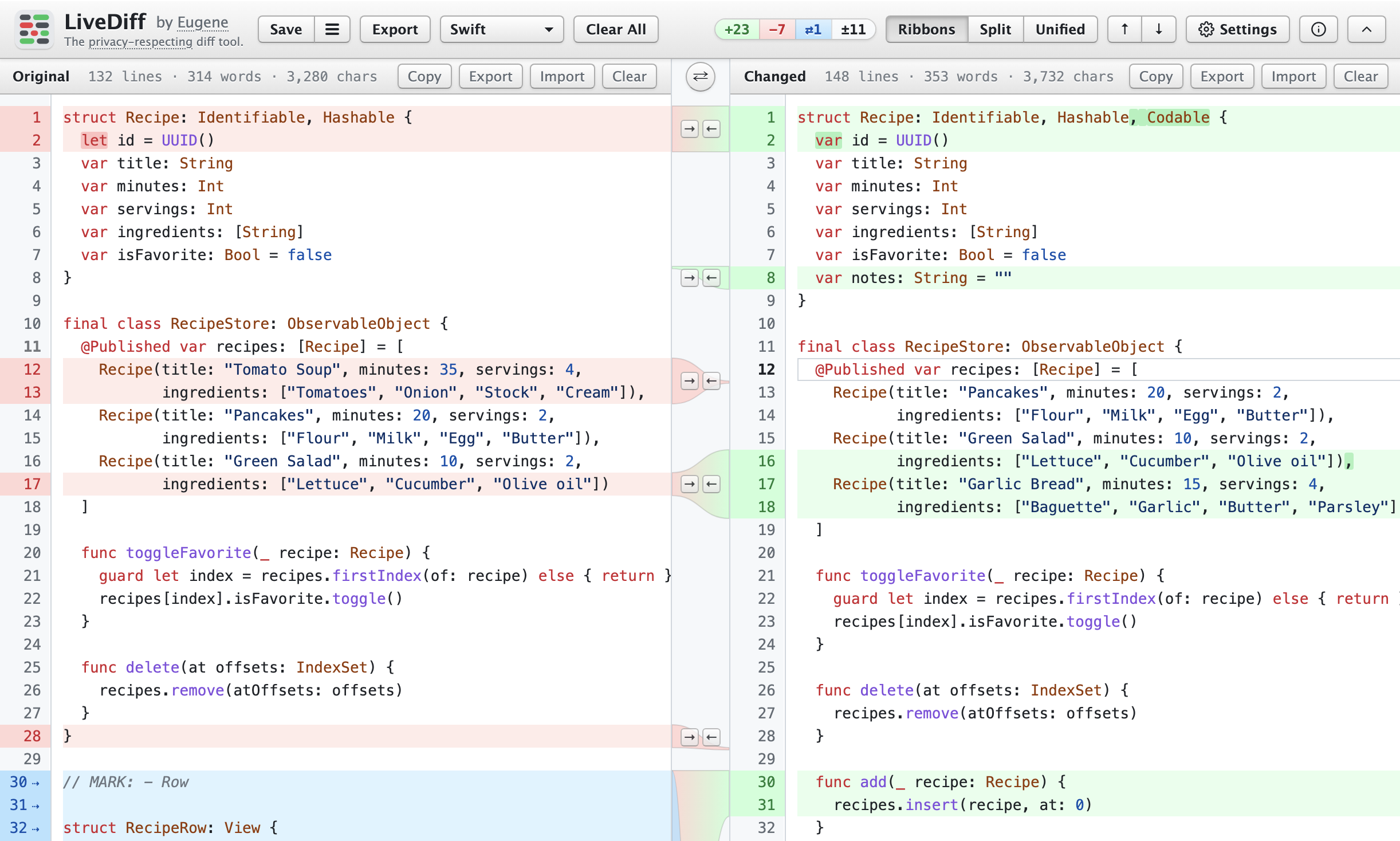Screen dimensions: 1400x841
Task: Switch to Unified view mode
Action: click(1060, 29)
